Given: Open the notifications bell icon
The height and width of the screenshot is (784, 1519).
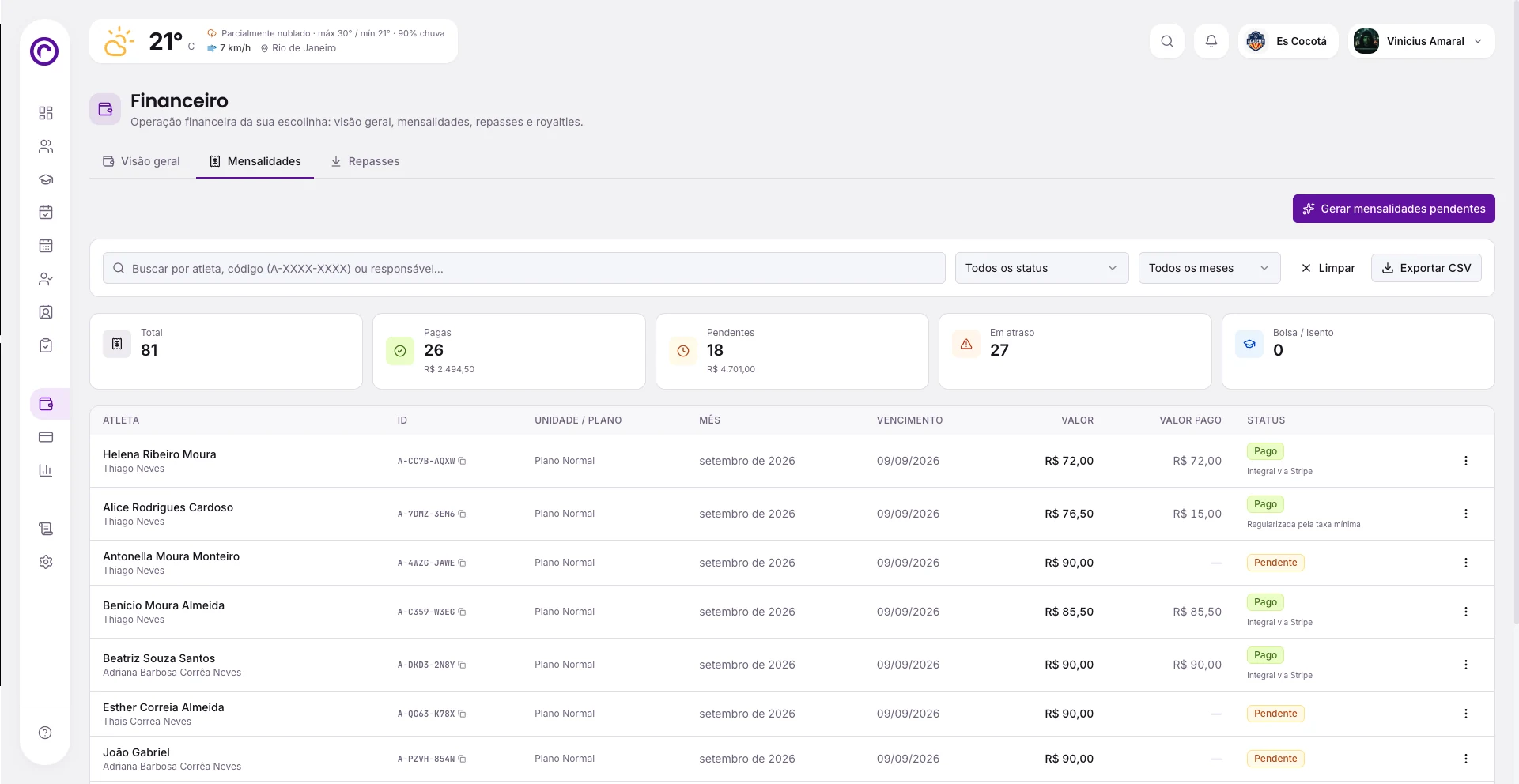Looking at the screenshot, I should pos(1211,41).
